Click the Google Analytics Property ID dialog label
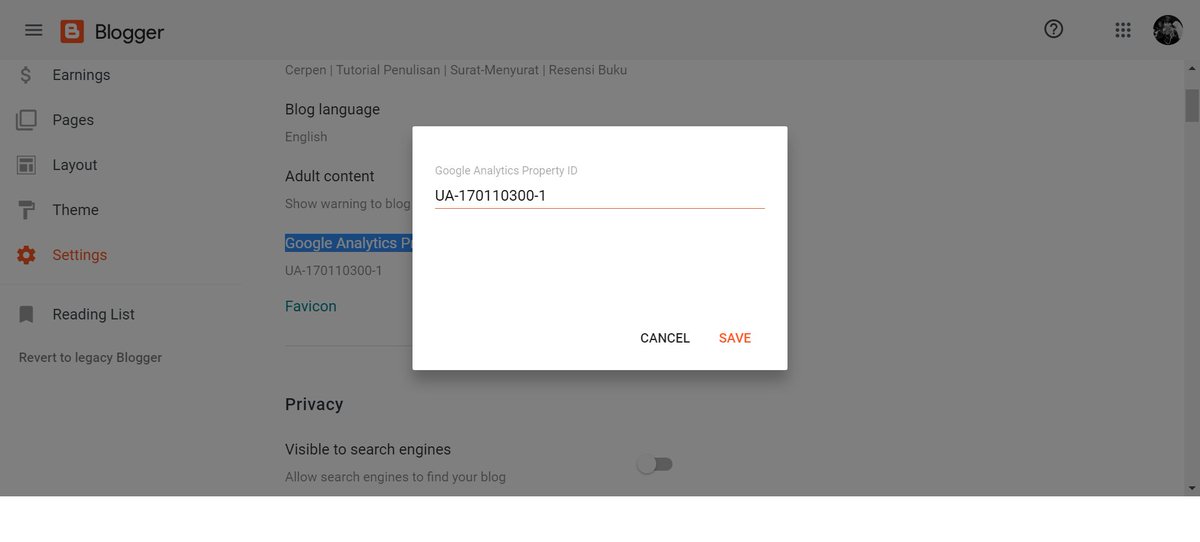Image resolution: width=1200 pixels, height=542 pixels. [x=506, y=171]
